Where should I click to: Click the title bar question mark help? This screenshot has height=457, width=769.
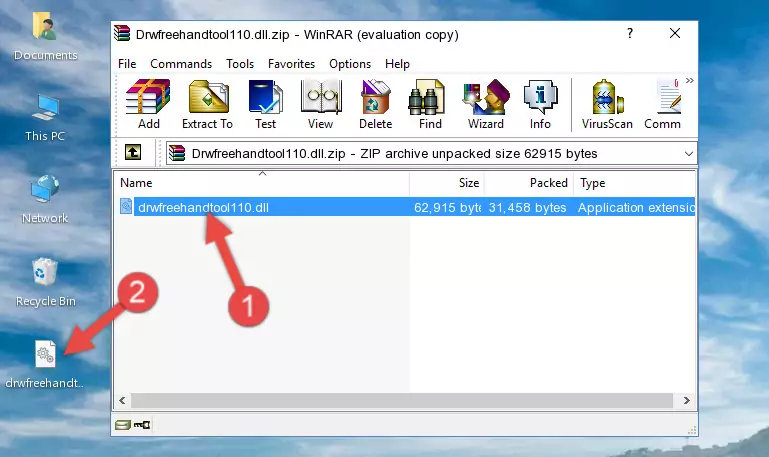click(630, 33)
